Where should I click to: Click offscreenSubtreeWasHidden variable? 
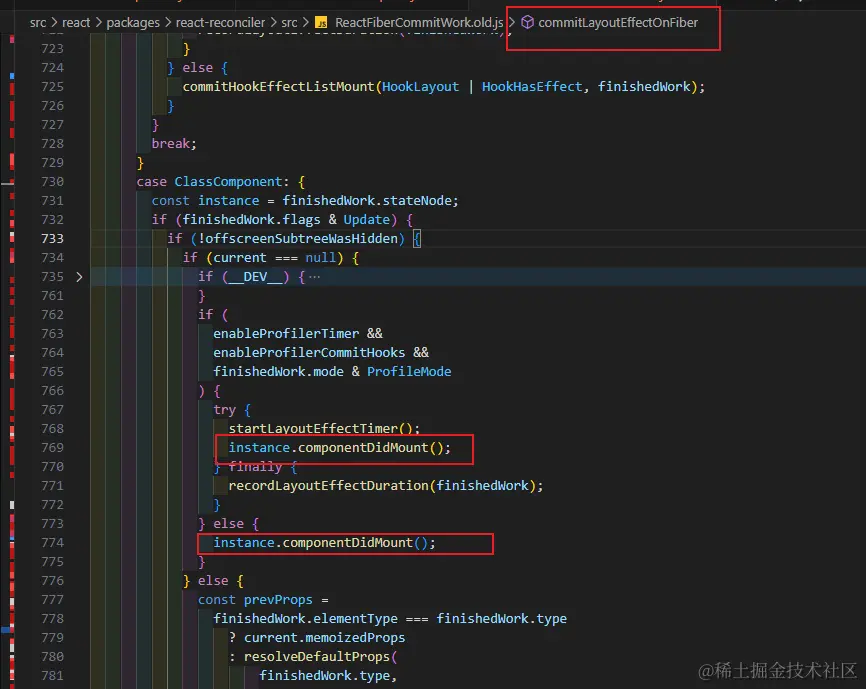(x=302, y=238)
